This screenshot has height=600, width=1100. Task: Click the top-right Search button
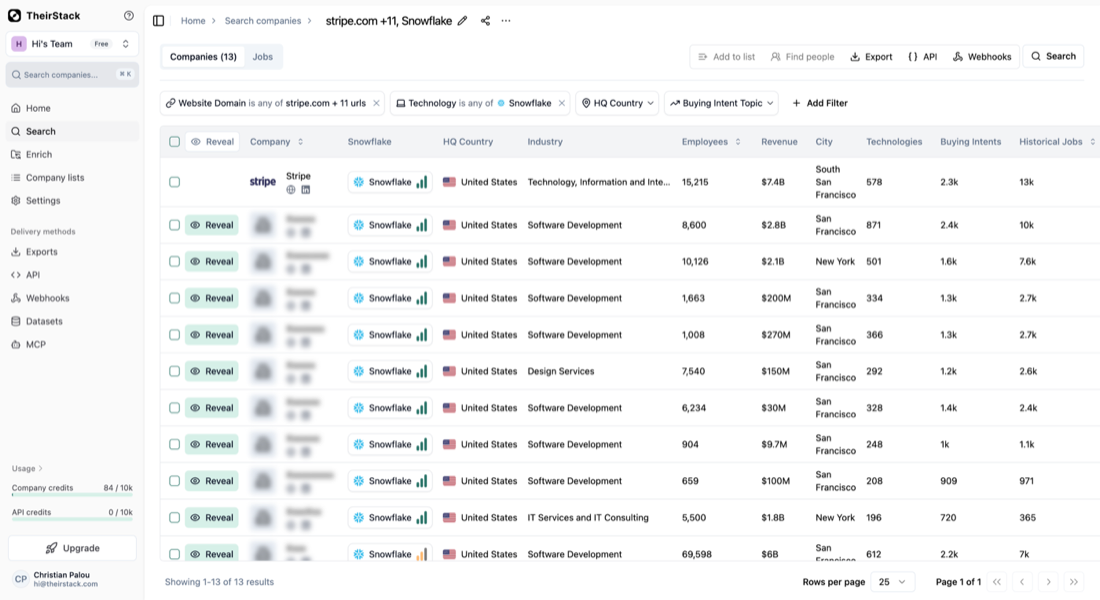click(x=1053, y=56)
